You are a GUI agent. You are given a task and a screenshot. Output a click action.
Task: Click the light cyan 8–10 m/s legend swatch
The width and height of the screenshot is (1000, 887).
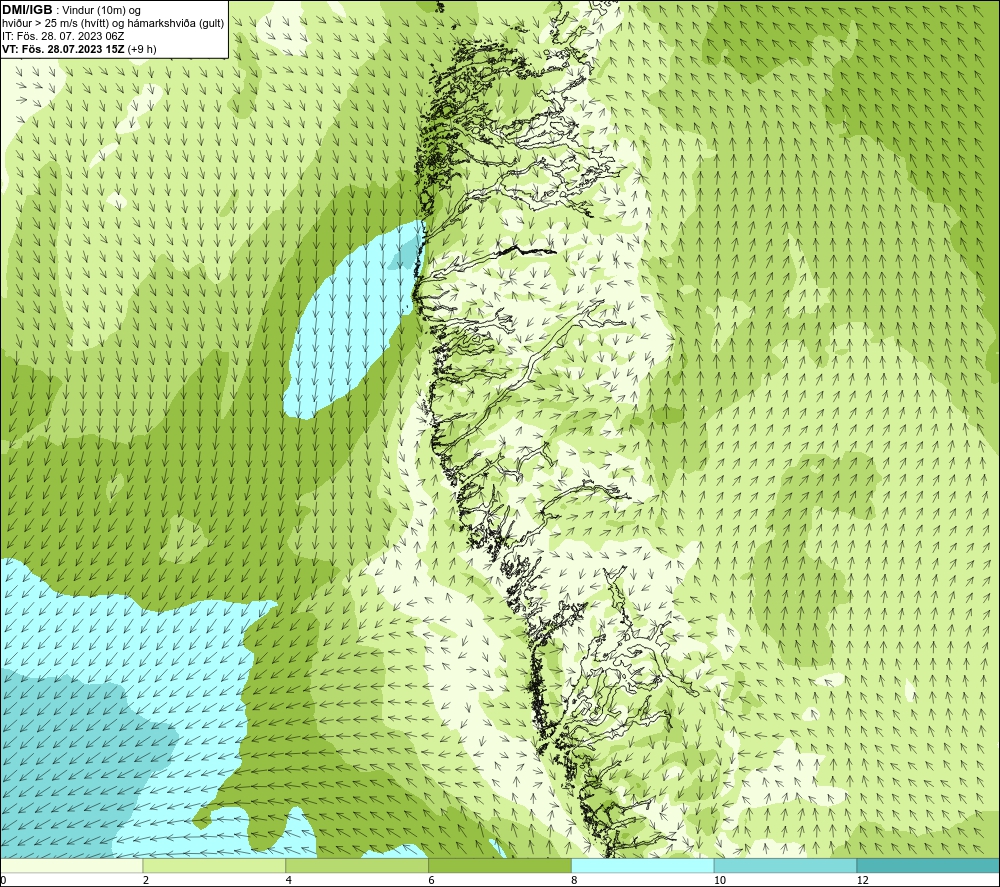[x=643, y=866]
